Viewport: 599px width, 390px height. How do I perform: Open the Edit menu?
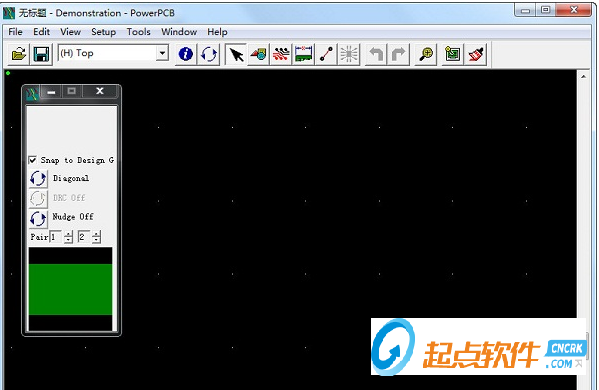41,32
